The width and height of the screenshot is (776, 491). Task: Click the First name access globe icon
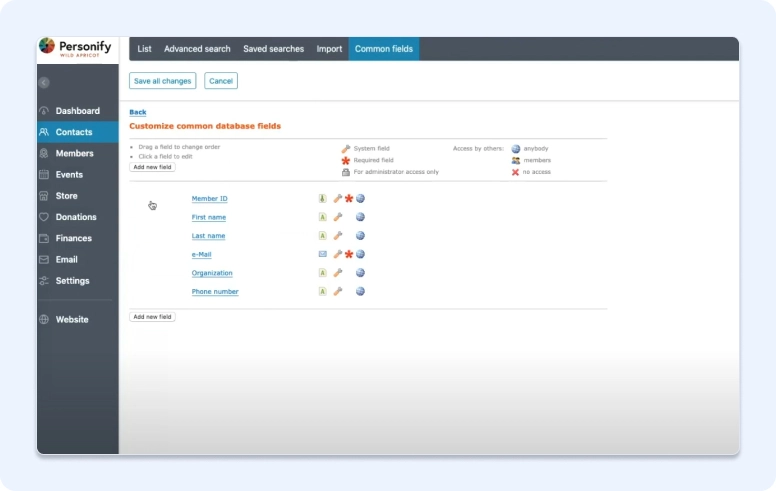tap(360, 217)
